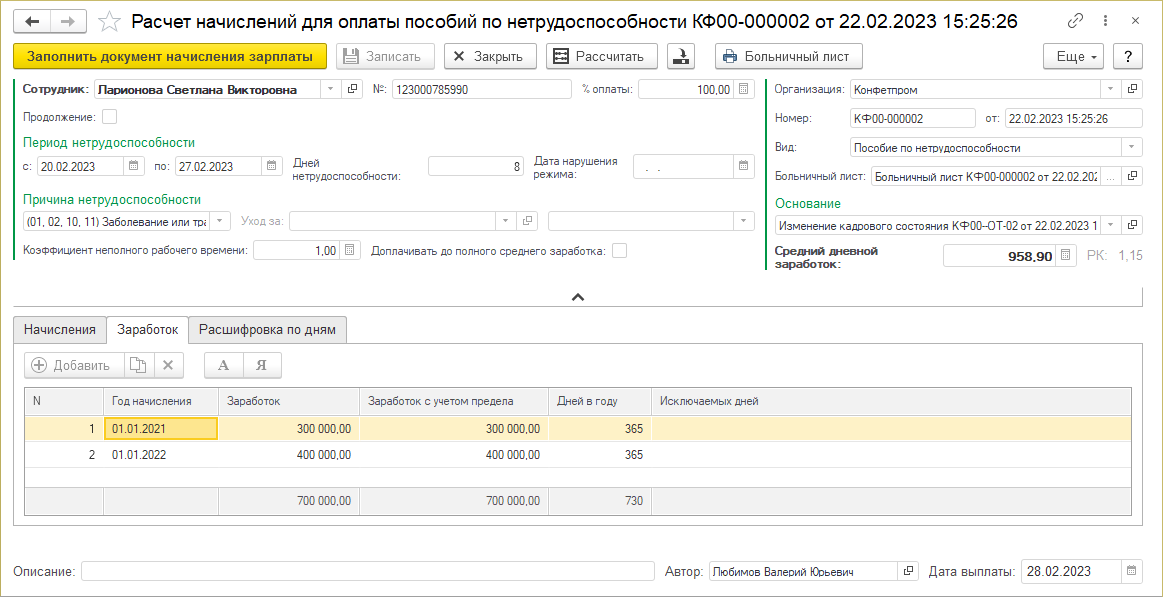
Task: Copy link to document via chain icon
Action: pos(1076,21)
